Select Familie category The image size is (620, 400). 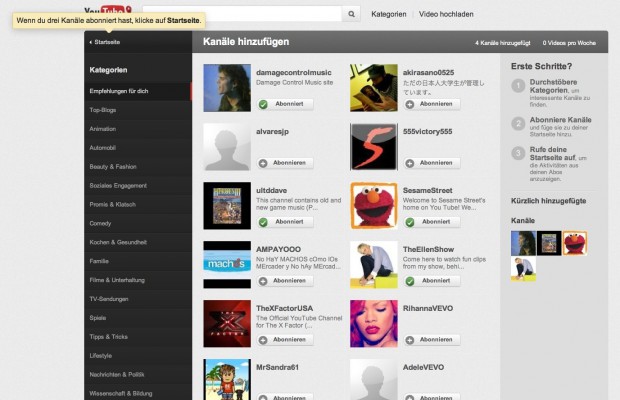tap(138, 261)
